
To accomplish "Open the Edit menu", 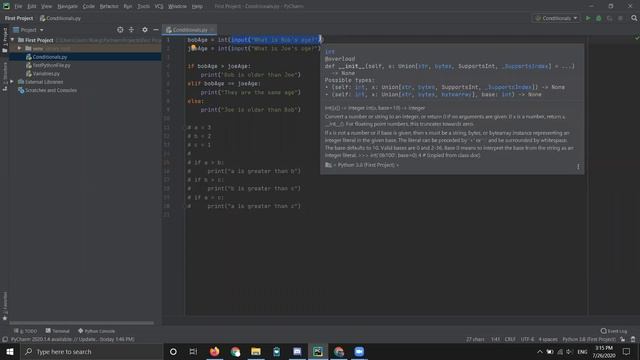I will 32,6.
